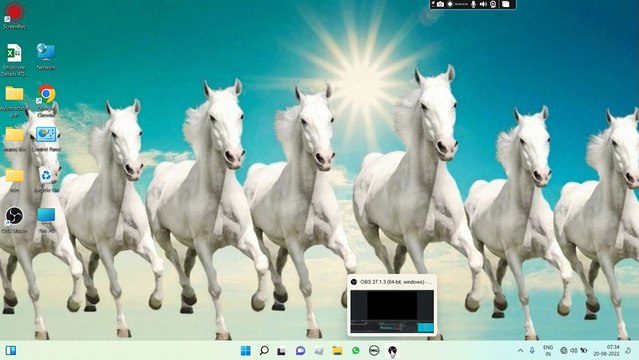
Task: Open Task View on the taskbar
Action: pos(282,351)
